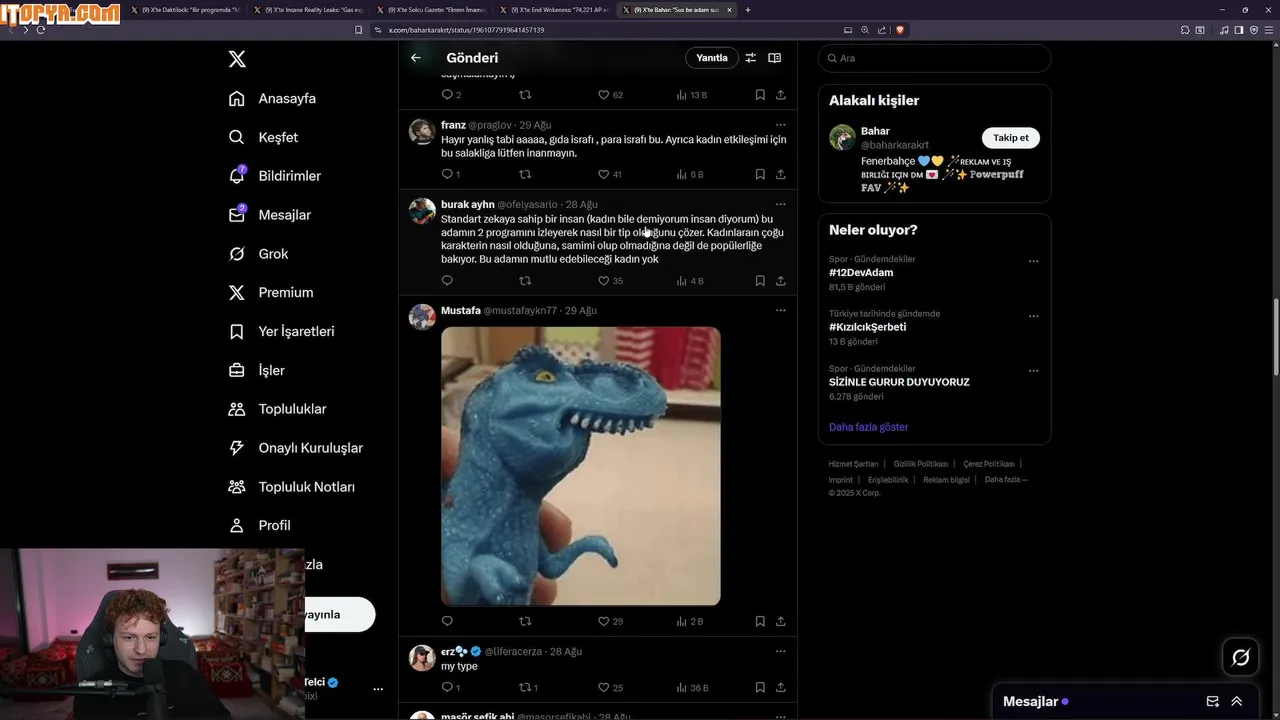Repost Mustafa's dinosaur post

tap(525, 621)
